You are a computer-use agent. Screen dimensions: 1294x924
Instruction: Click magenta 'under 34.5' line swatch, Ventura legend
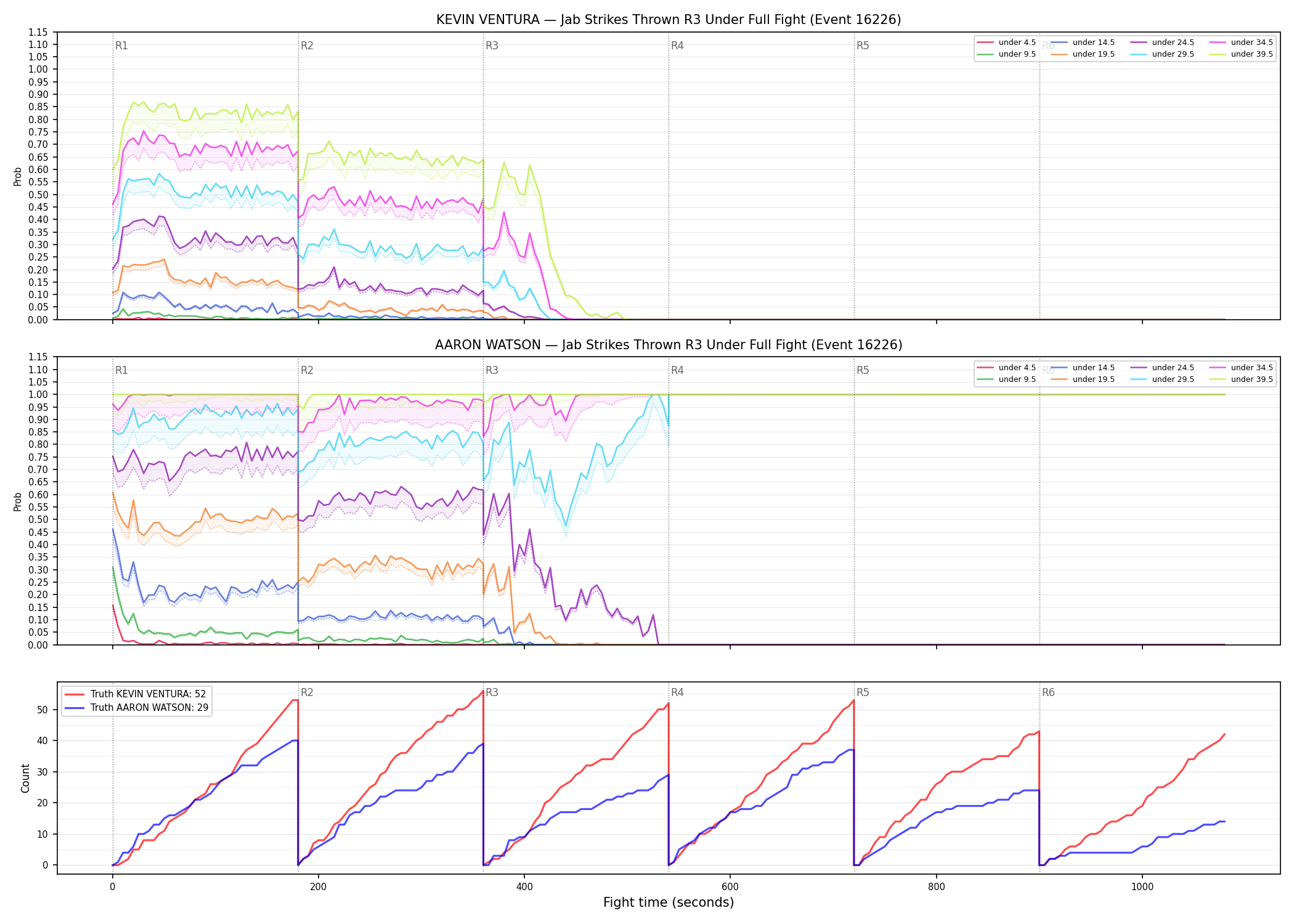coord(1218,43)
